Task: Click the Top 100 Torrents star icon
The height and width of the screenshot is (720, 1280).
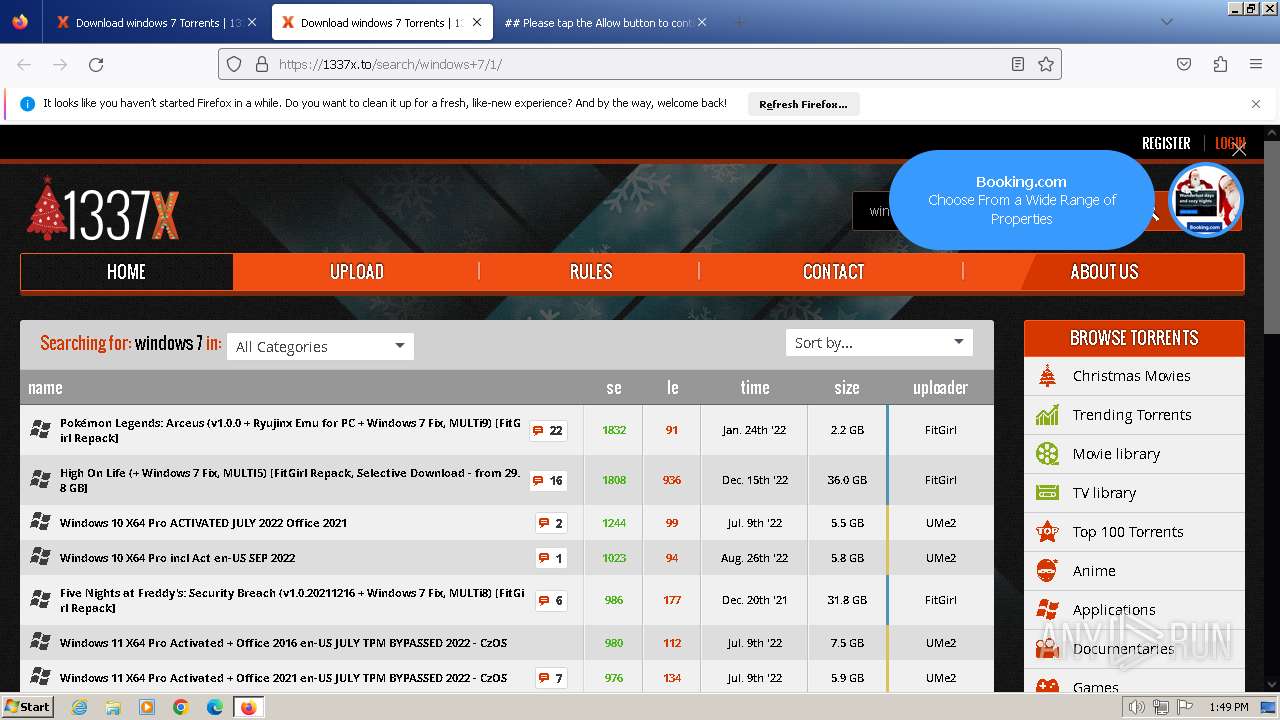Action: pyautogui.click(x=1047, y=532)
